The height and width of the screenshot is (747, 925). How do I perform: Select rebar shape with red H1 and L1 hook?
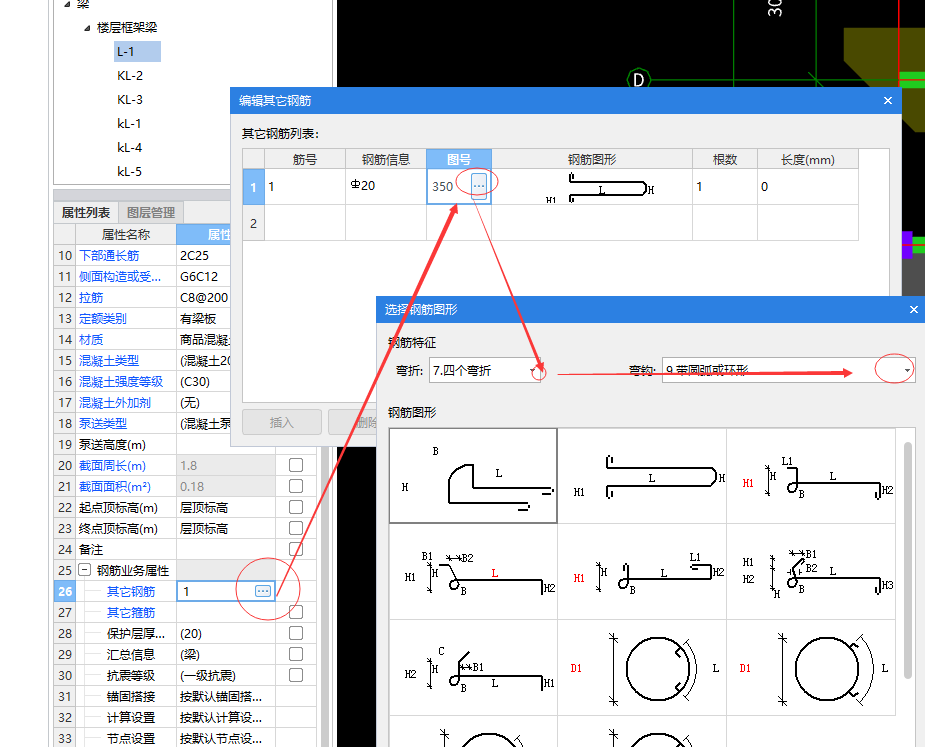coord(642,572)
